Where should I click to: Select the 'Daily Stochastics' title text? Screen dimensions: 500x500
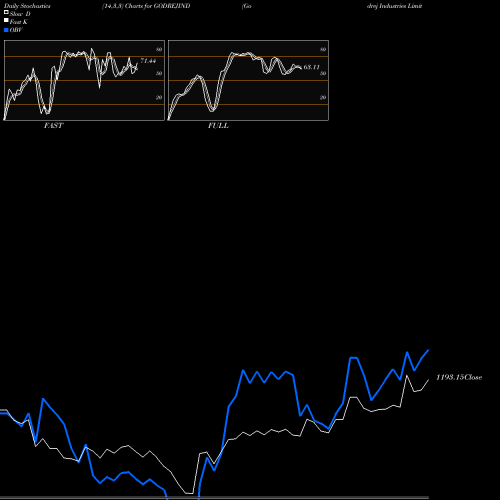tap(27, 6)
